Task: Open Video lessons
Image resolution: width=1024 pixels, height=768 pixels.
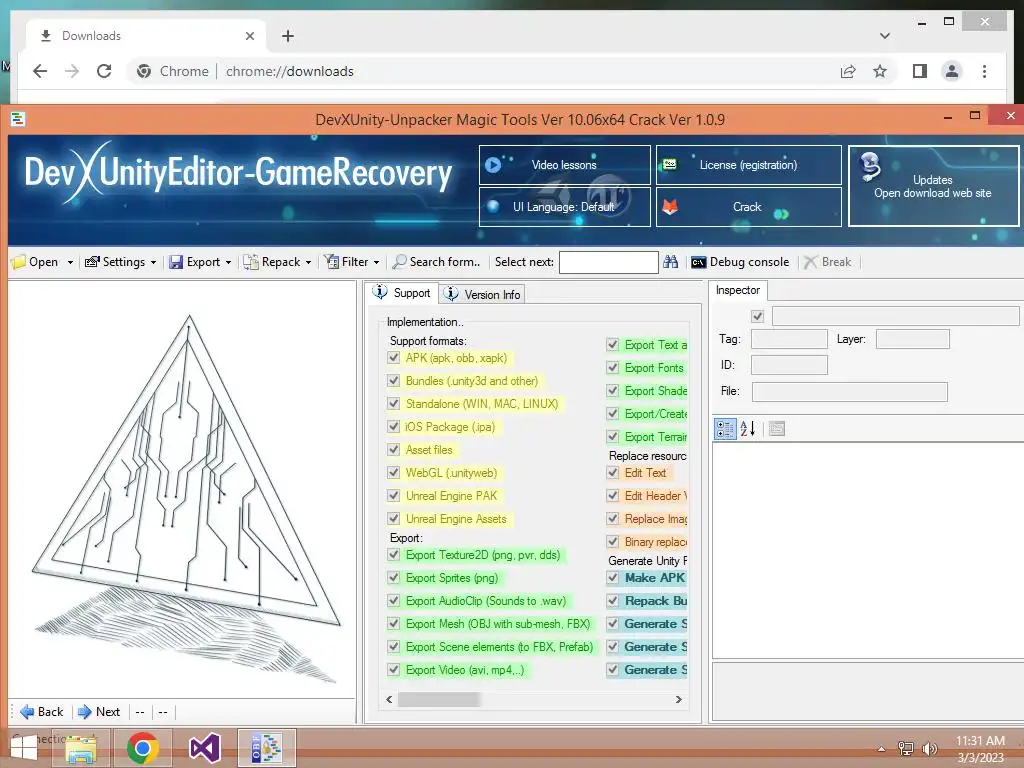Action: point(564,165)
